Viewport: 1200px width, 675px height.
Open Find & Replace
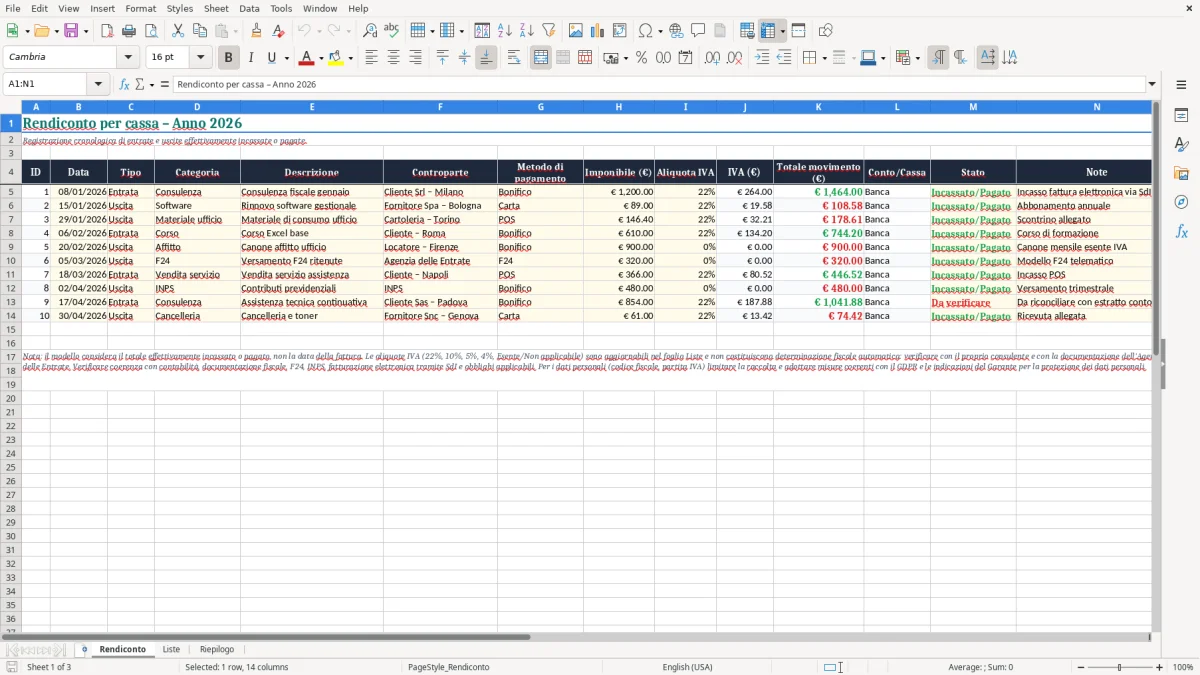370,31
